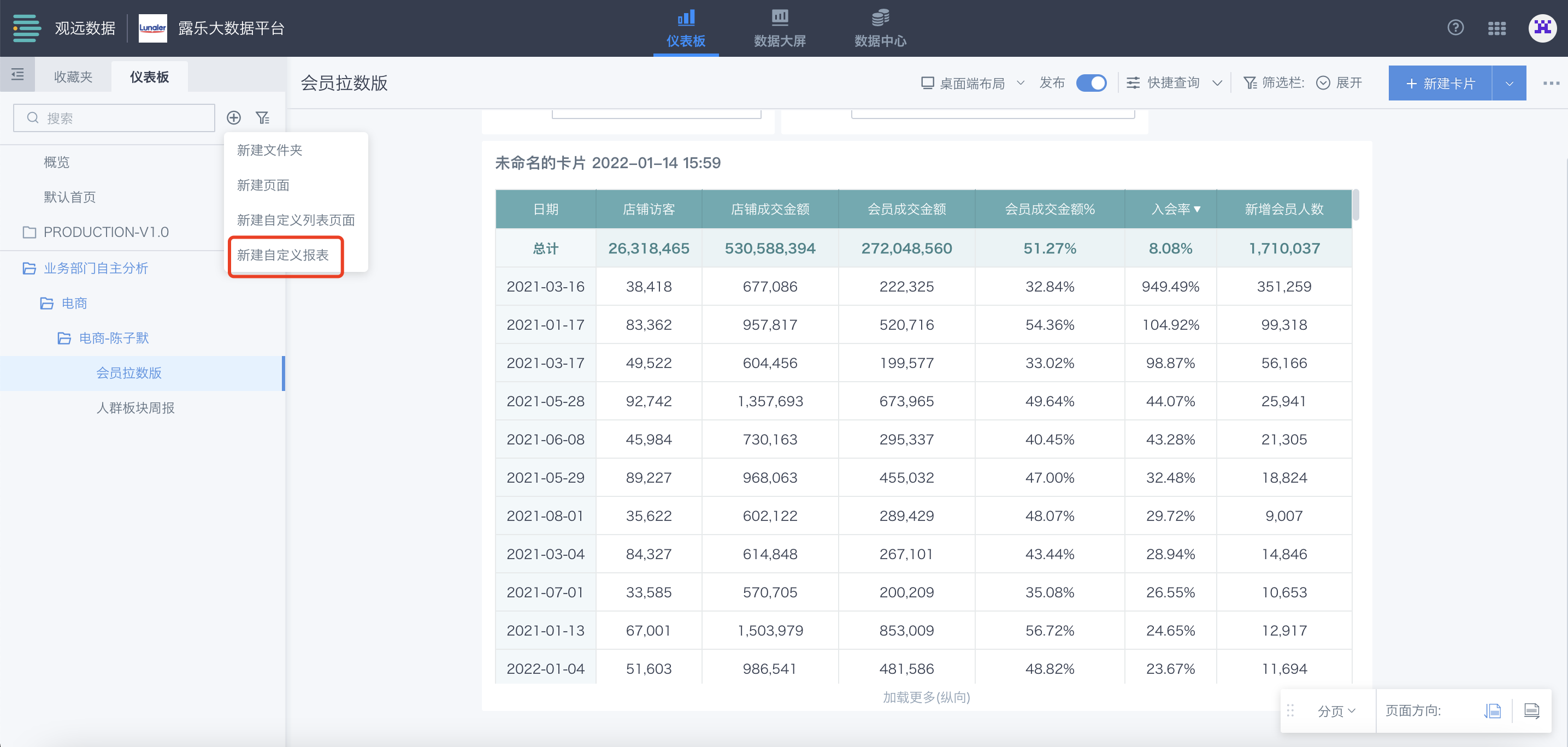Image resolution: width=1568 pixels, height=747 pixels.
Task: Open the 概览 page
Action: [x=57, y=162]
